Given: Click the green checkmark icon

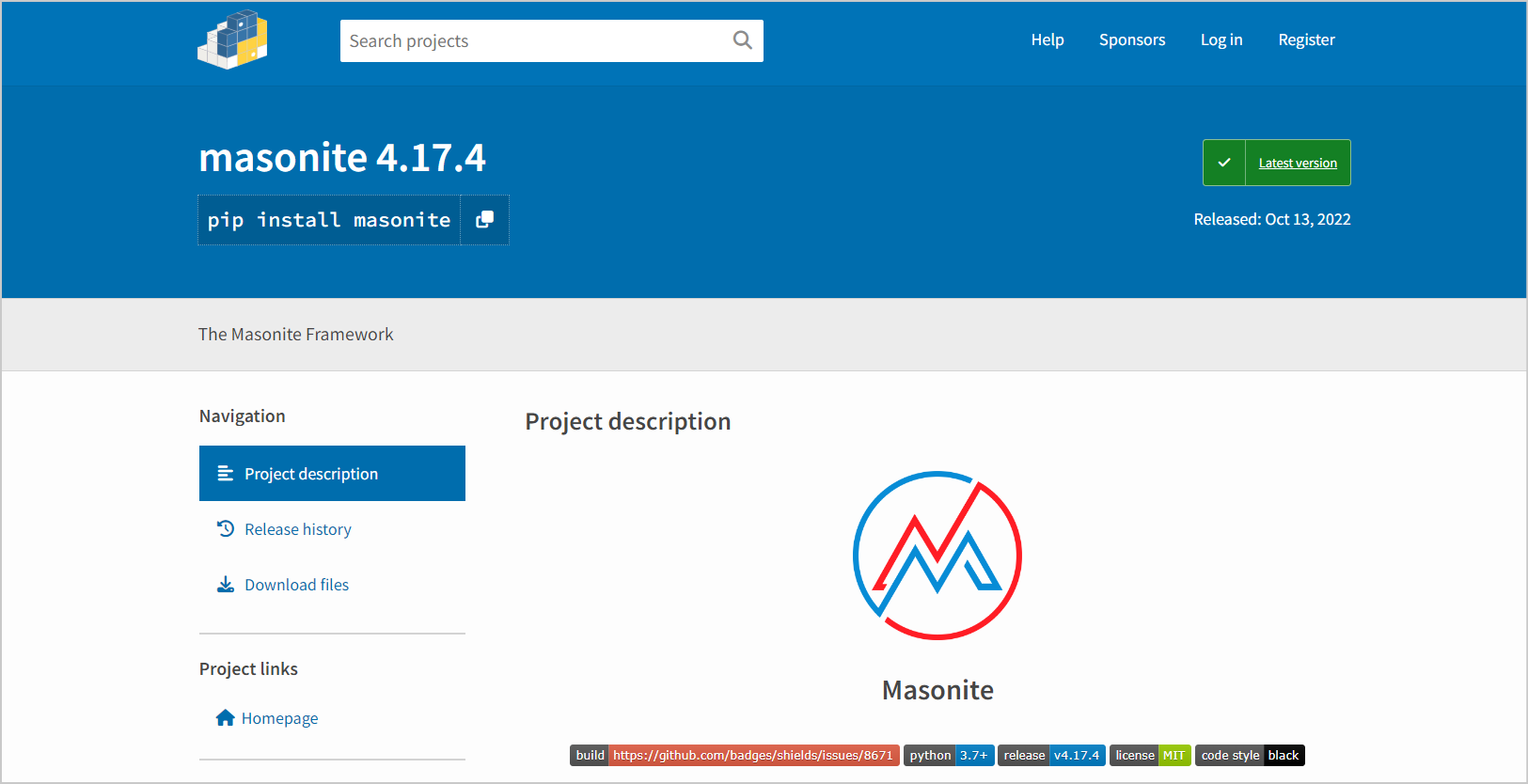Looking at the screenshot, I should (x=1224, y=163).
